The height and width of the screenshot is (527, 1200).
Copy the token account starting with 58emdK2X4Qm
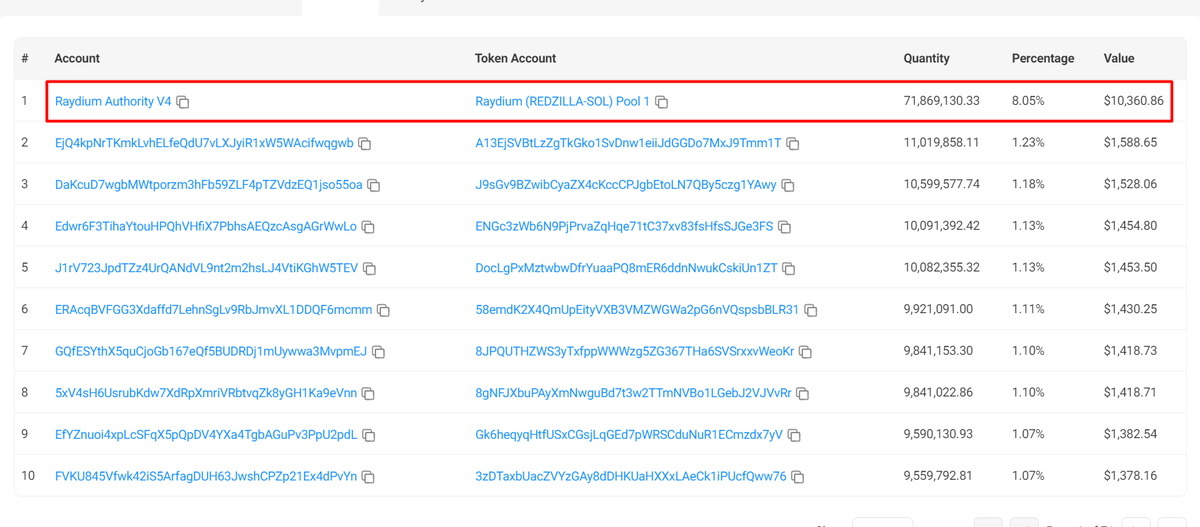point(811,310)
